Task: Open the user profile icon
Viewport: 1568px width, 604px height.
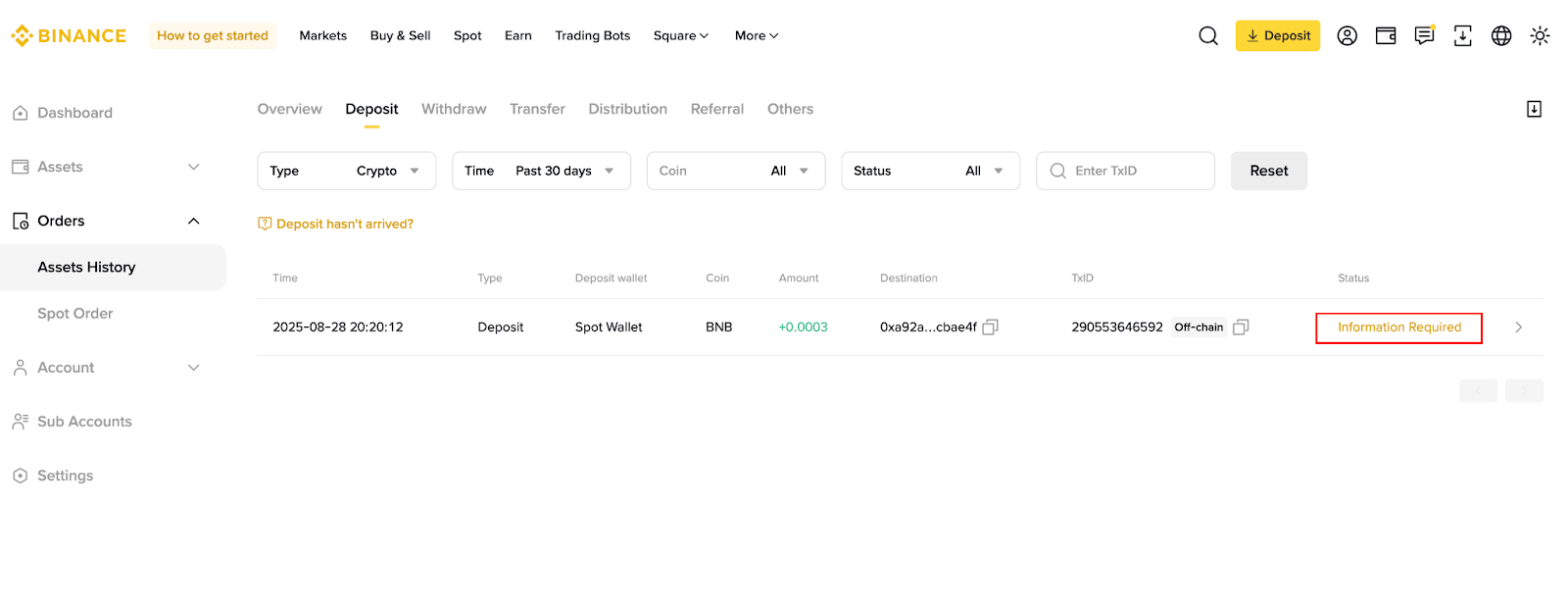Action: [x=1347, y=36]
